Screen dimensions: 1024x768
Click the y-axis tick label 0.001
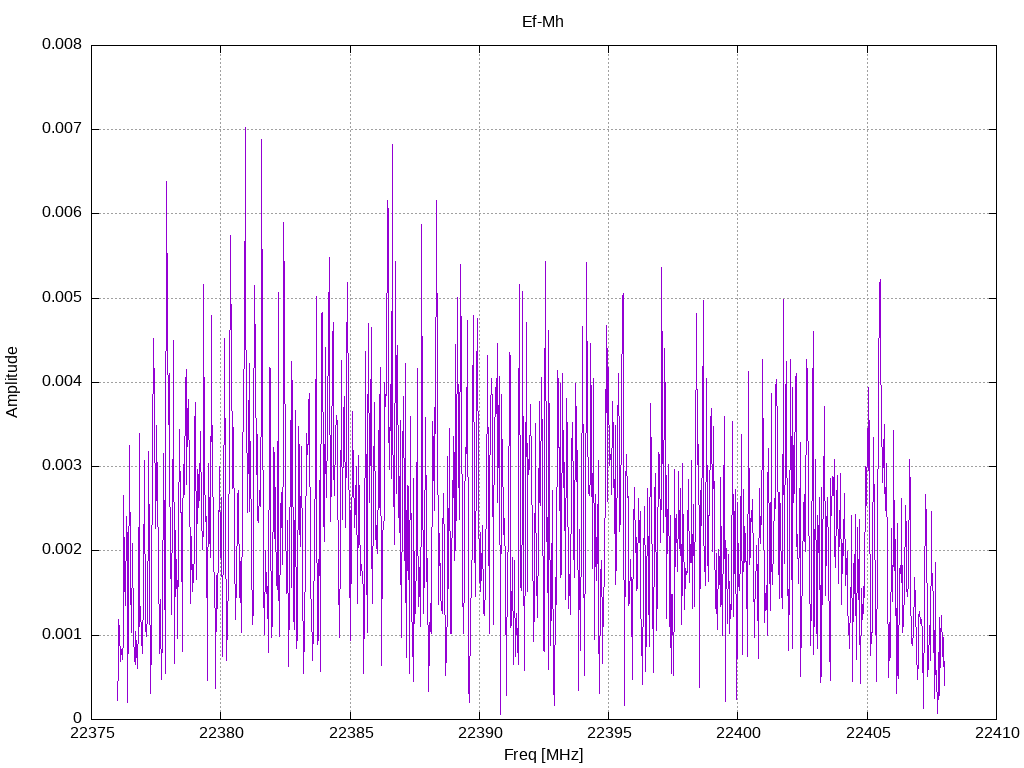[62, 634]
